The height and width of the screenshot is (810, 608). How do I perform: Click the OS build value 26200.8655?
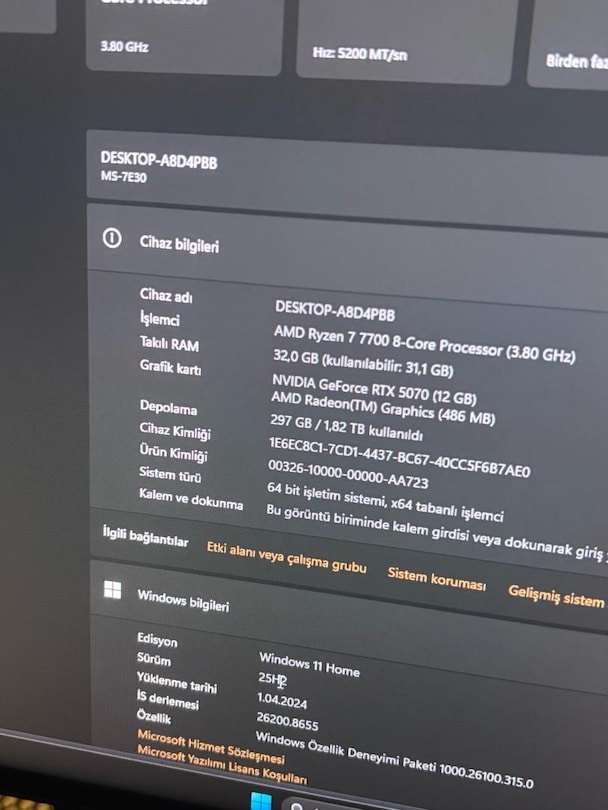(287, 721)
